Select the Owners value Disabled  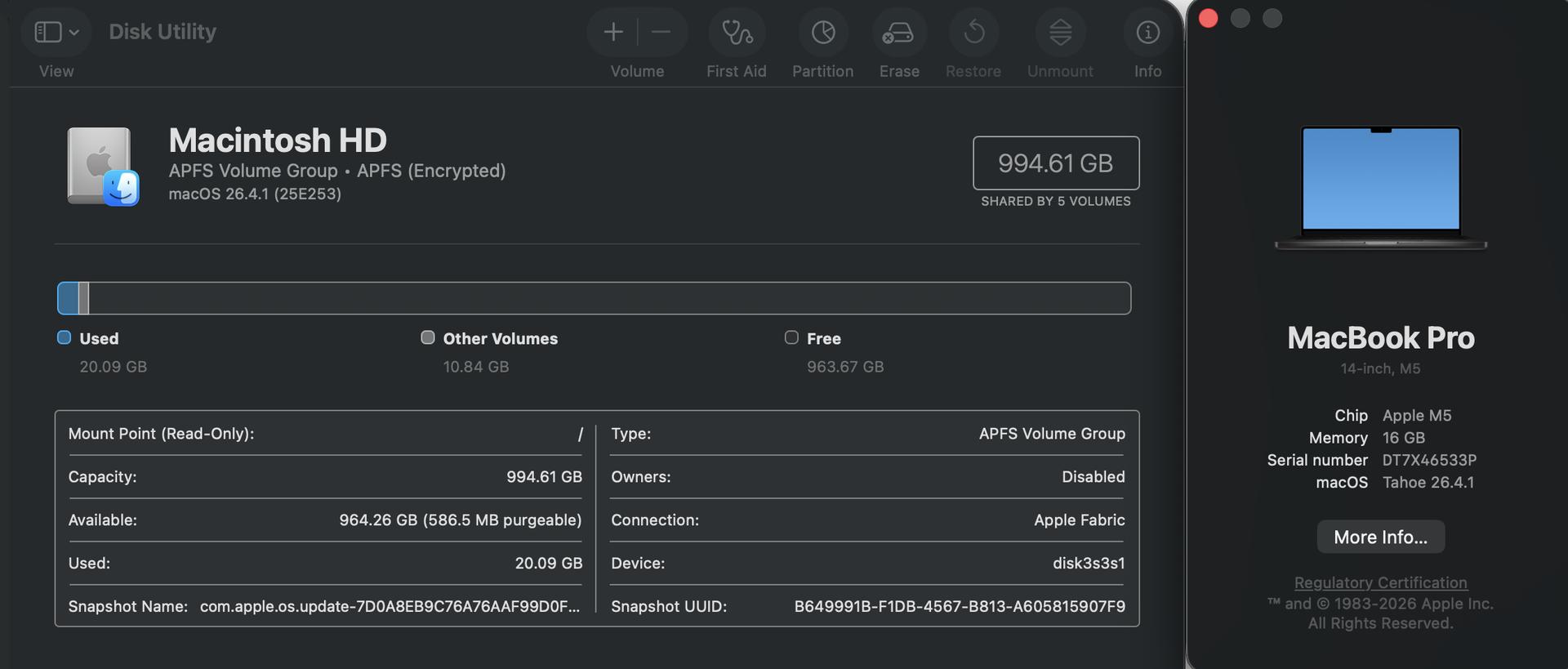1093,477
